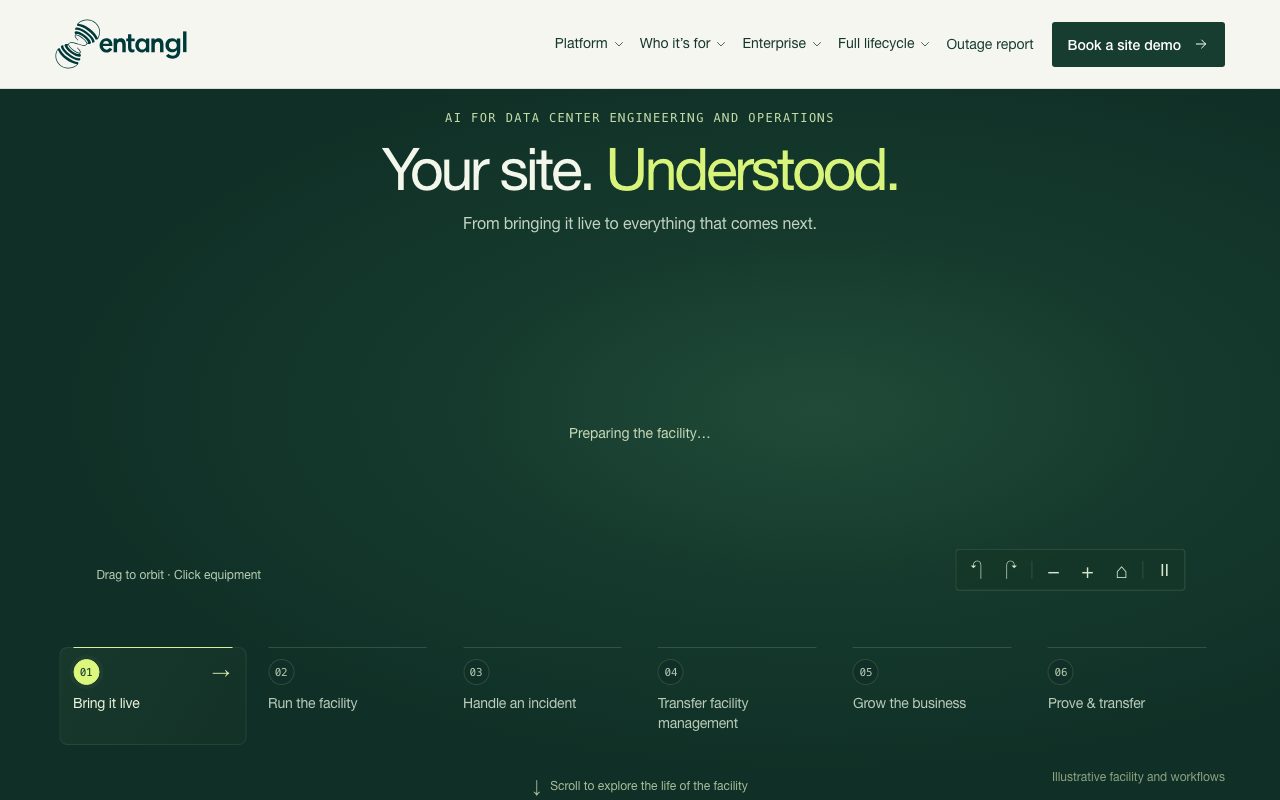Click the Your site. Understood. headline
This screenshot has width=1280, height=800.
pos(640,169)
